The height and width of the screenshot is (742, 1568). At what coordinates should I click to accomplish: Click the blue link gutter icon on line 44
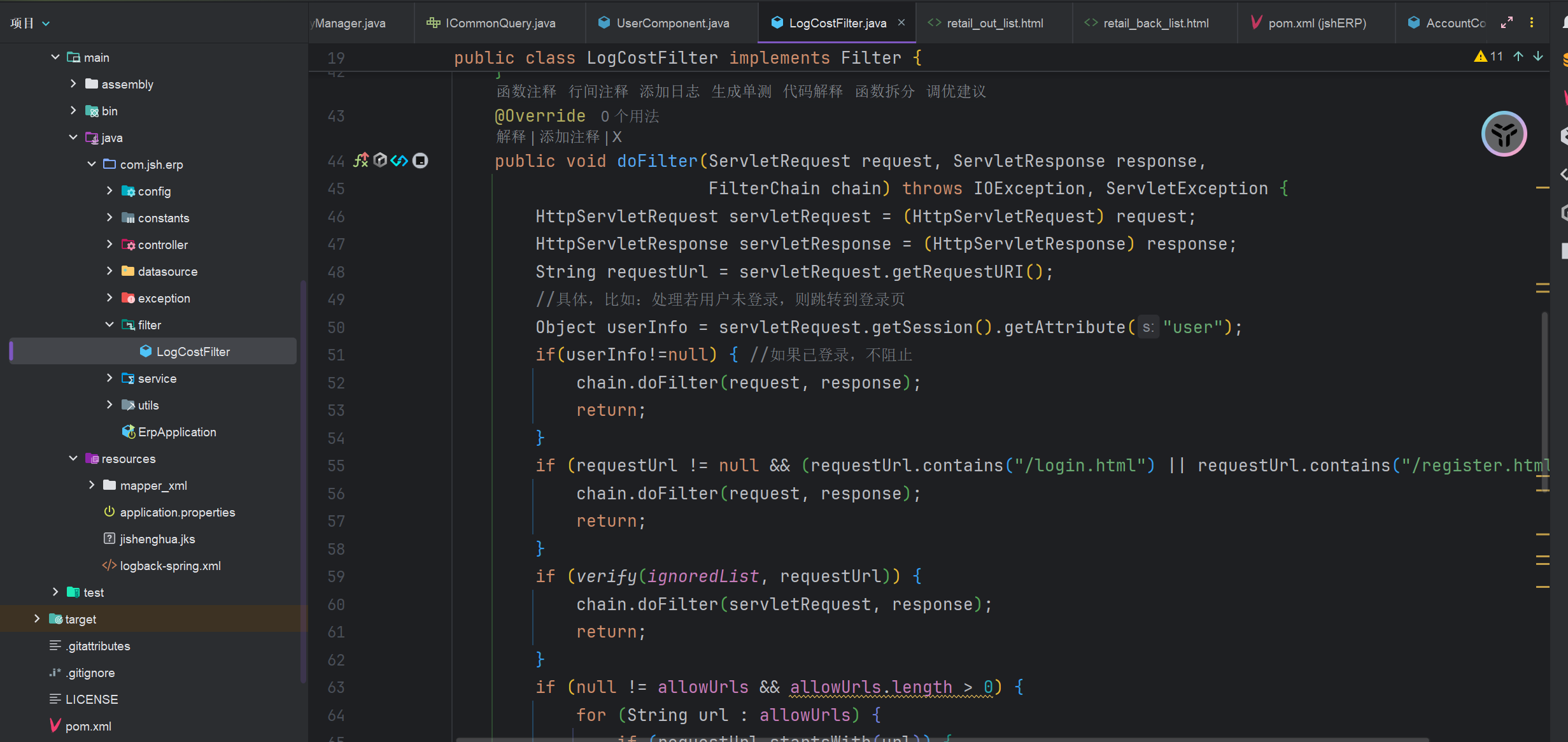(399, 161)
